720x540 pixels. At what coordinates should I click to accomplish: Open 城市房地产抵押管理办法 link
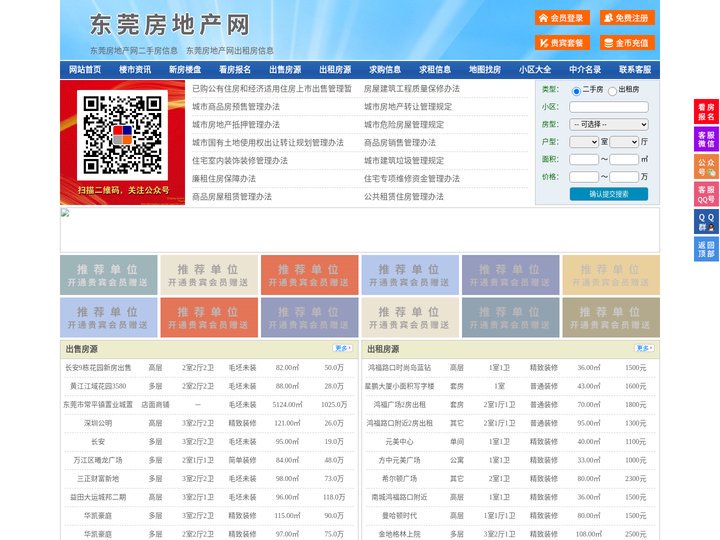pyautogui.click(x=236, y=124)
